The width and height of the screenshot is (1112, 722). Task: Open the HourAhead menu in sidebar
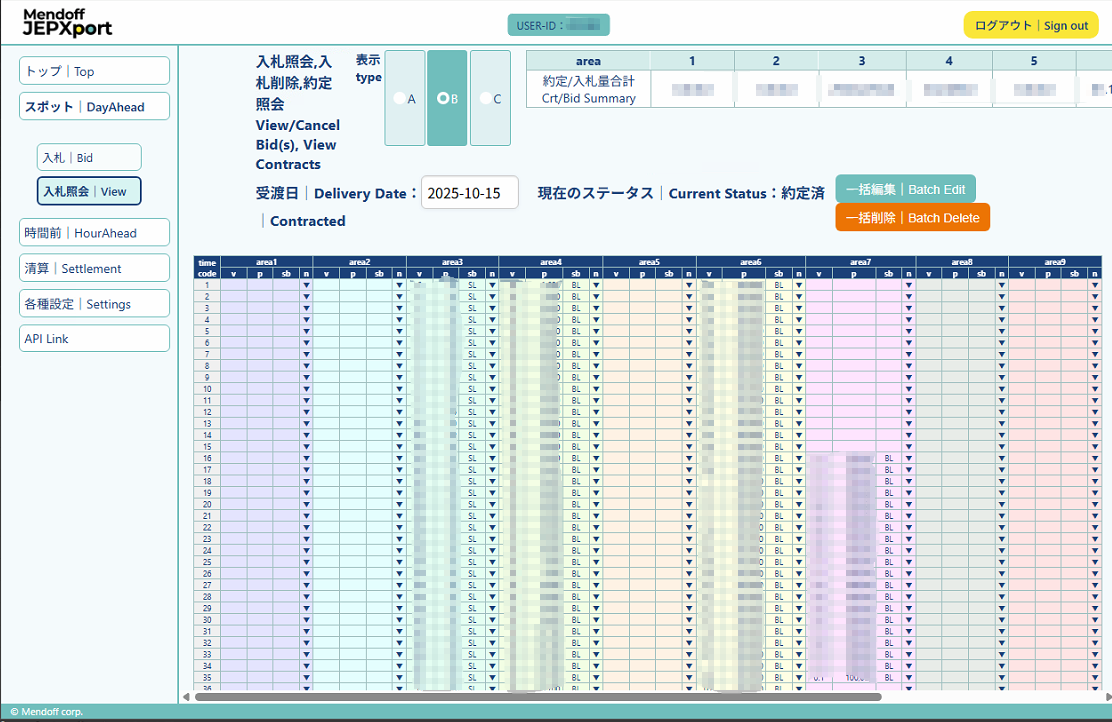[94, 233]
